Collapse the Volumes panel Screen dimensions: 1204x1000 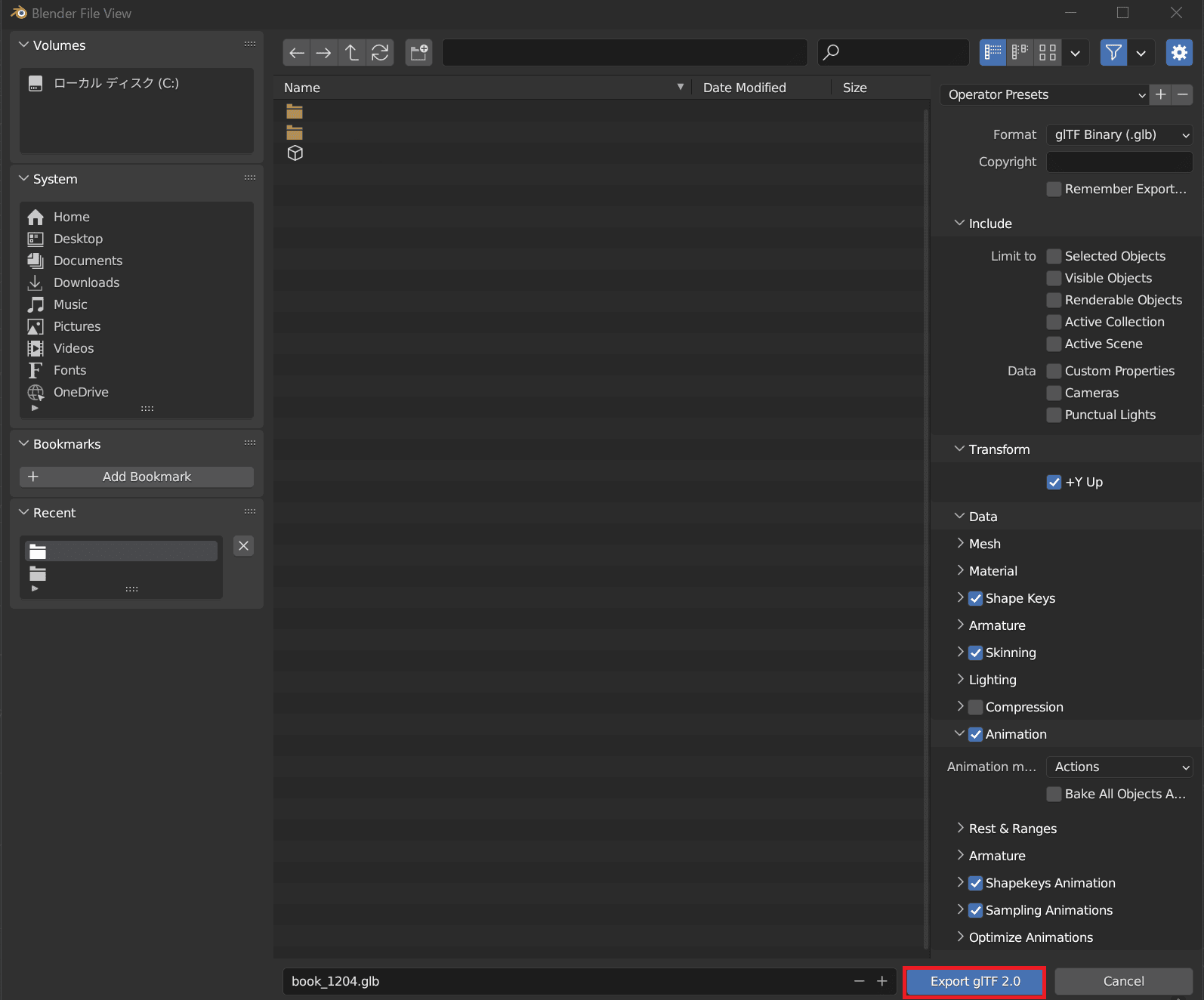pyautogui.click(x=23, y=45)
